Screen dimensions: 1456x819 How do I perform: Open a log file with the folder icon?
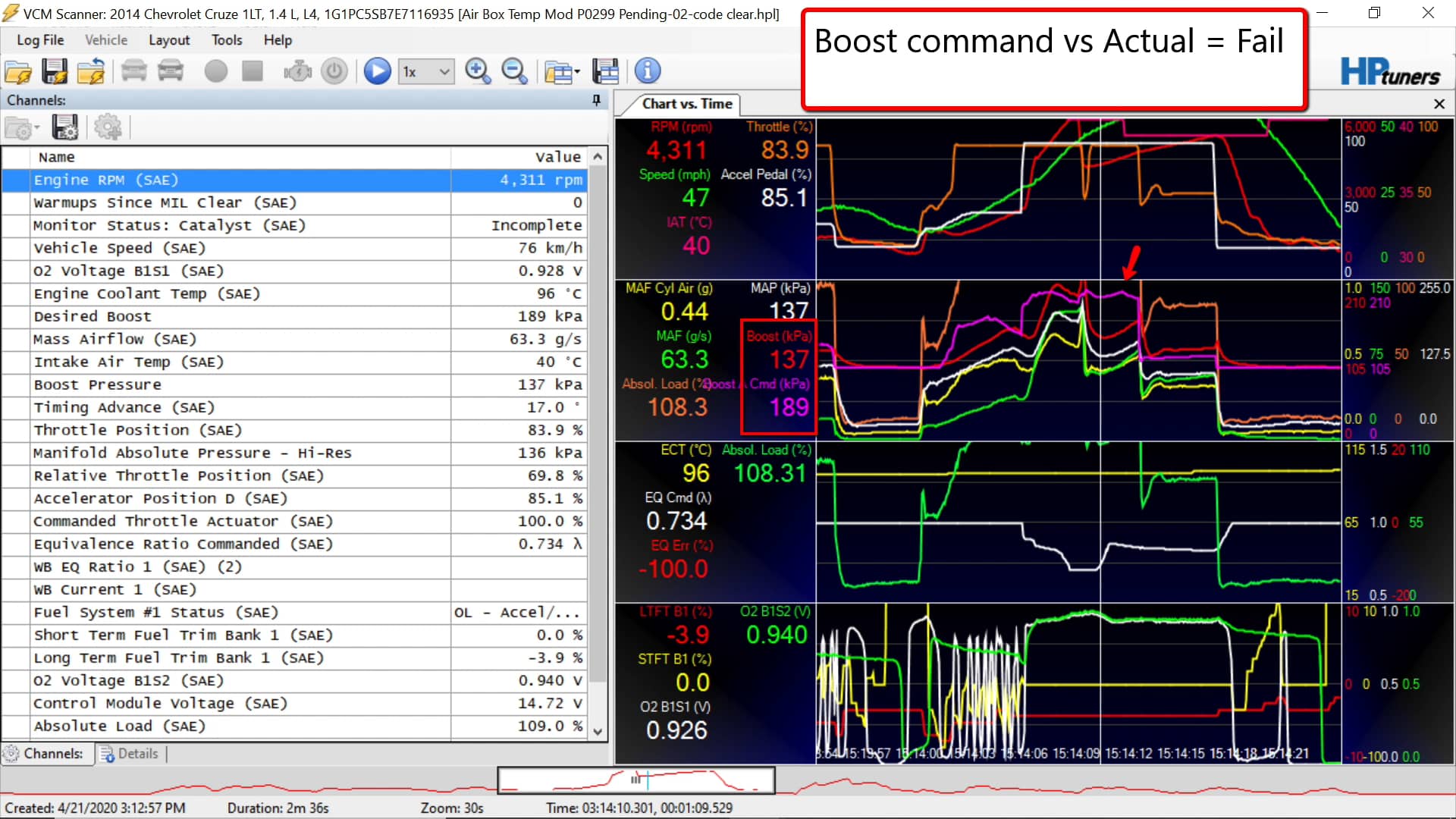point(18,71)
